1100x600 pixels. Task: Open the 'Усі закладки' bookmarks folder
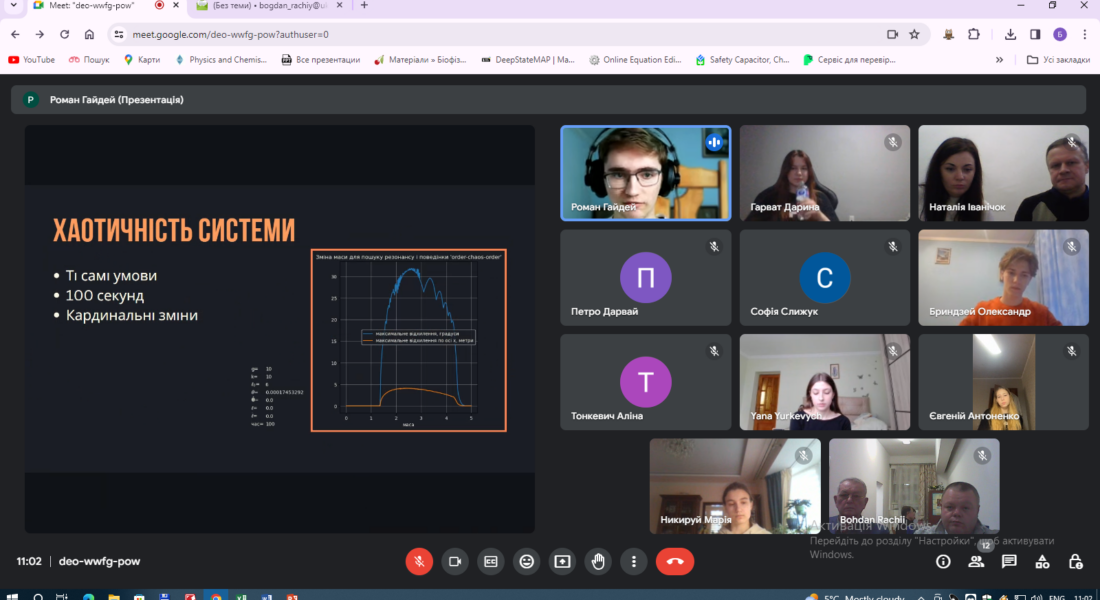pos(1058,60)
